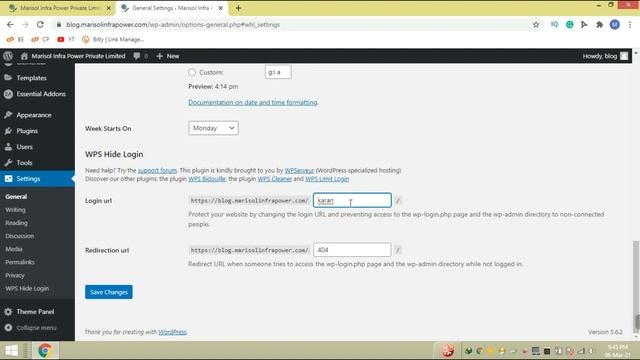Click the New content plus button
Viewport: 640px width, 360px height.
pyautogui.click(x=168, y=56)
